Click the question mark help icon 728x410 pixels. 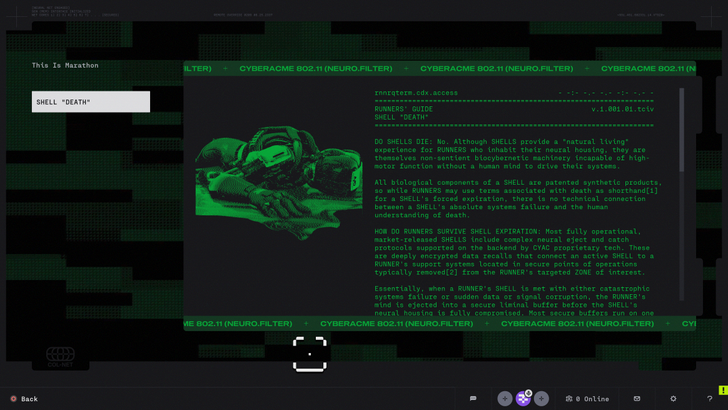709,398
